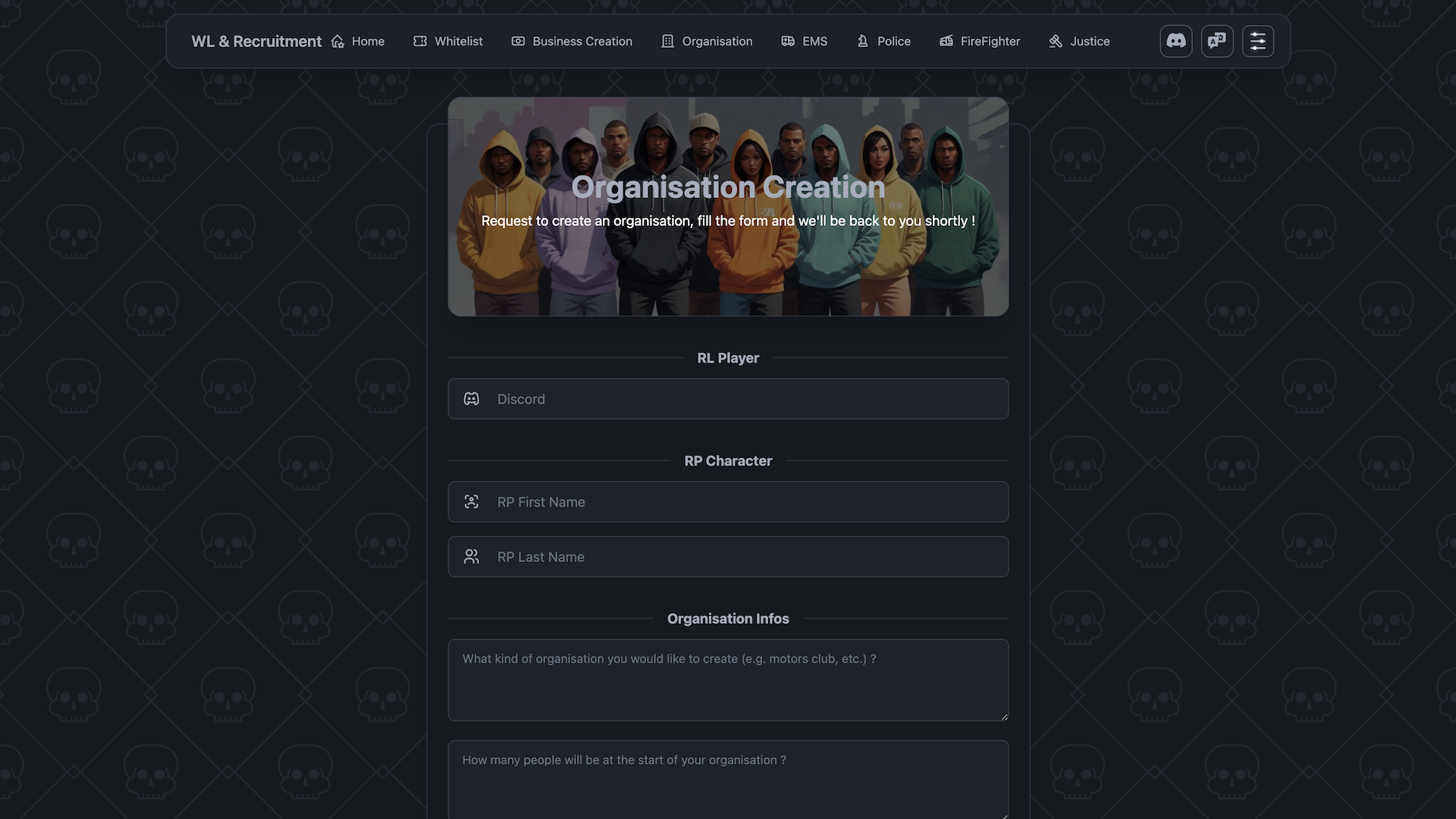Click the Organisation Creation banner image
Screen dimensions: 1456x819
tap(728, 206)
